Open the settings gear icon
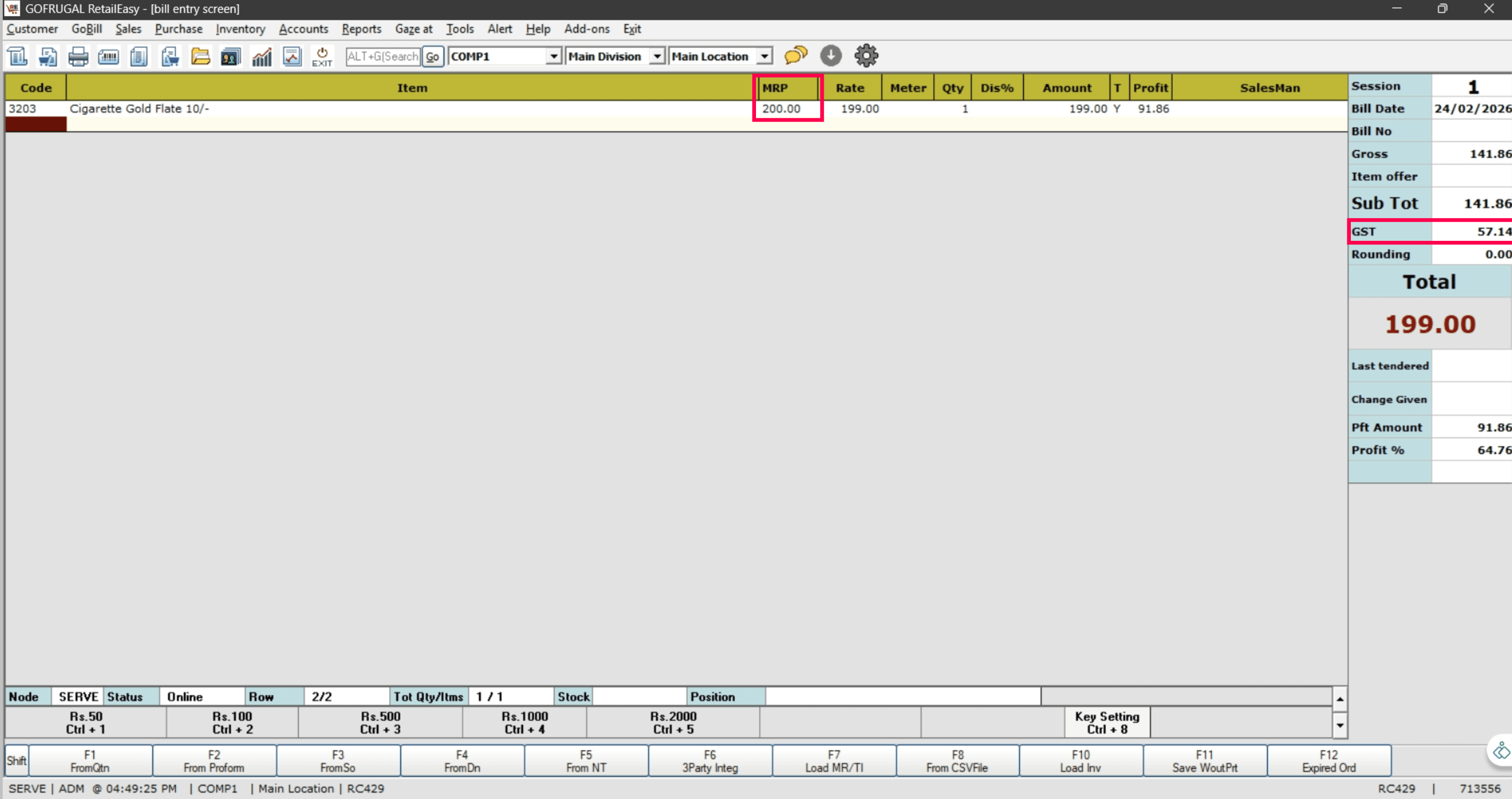The image size is (1512, 799). [866, 56]
